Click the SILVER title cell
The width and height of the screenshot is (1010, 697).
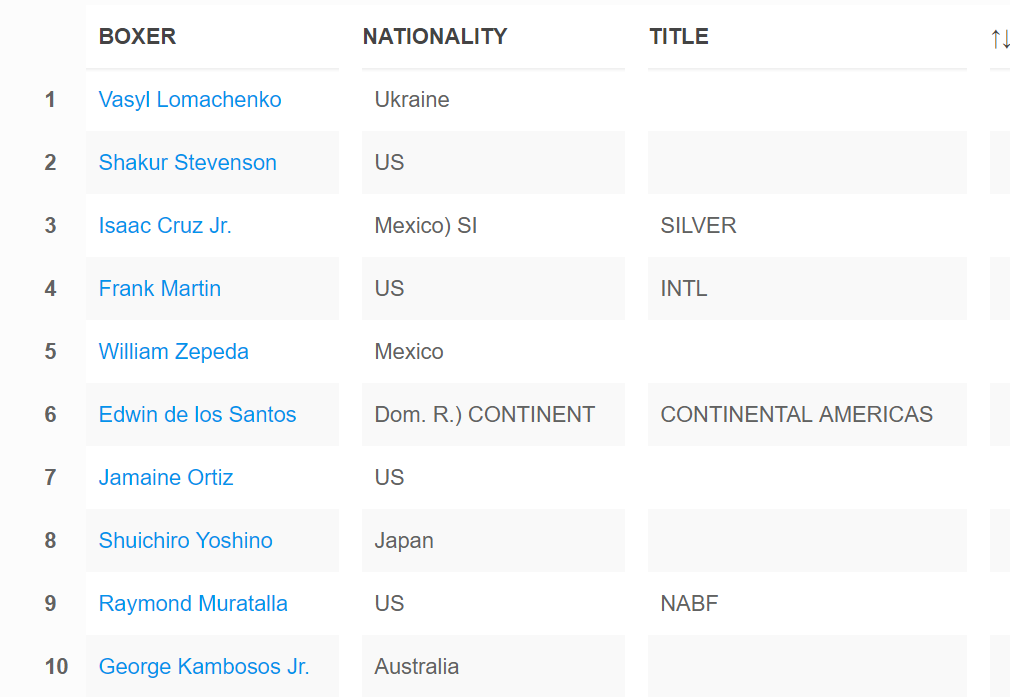click(x=807, y=225)
